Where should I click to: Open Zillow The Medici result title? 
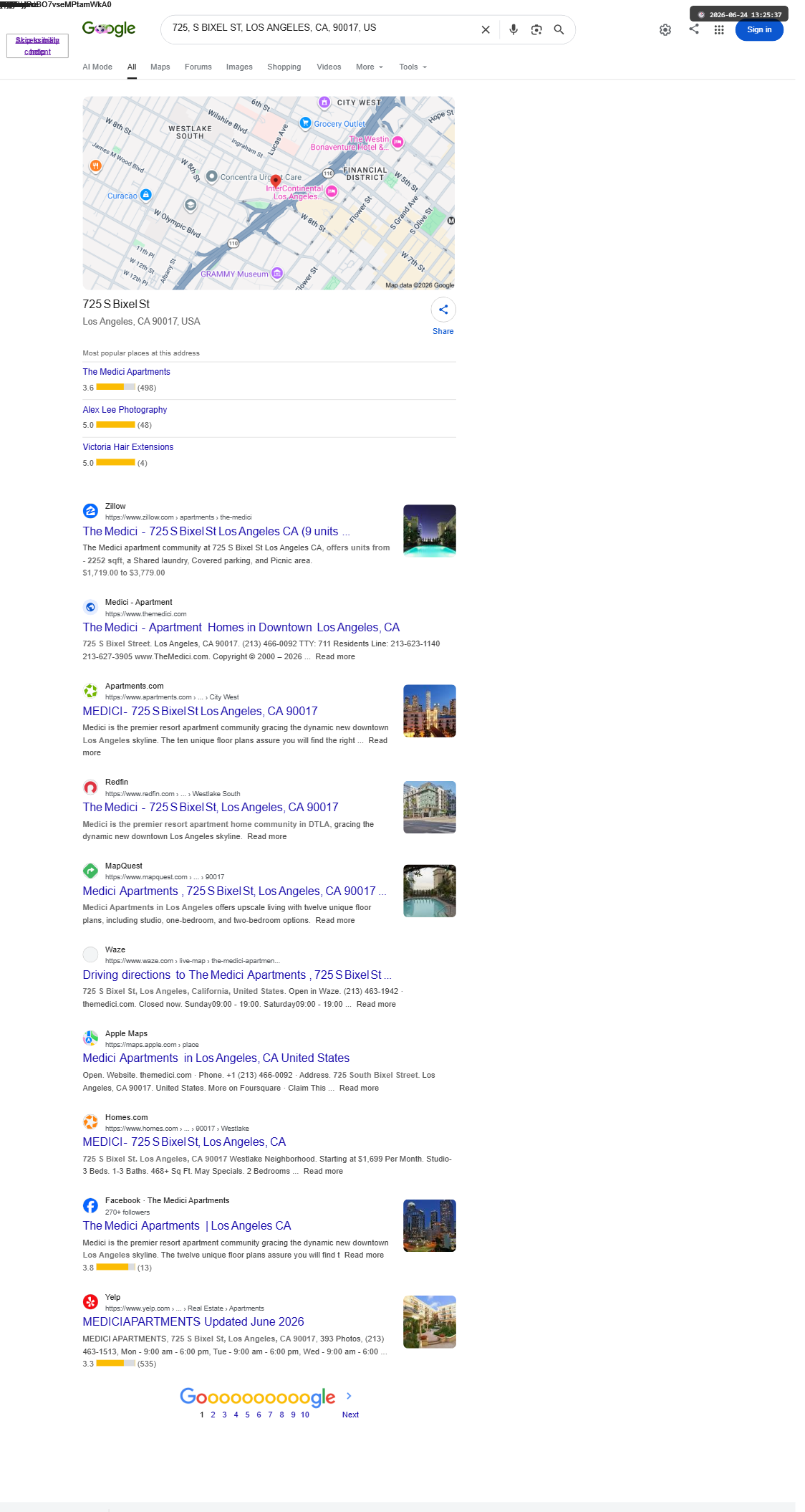pos(216,531)
